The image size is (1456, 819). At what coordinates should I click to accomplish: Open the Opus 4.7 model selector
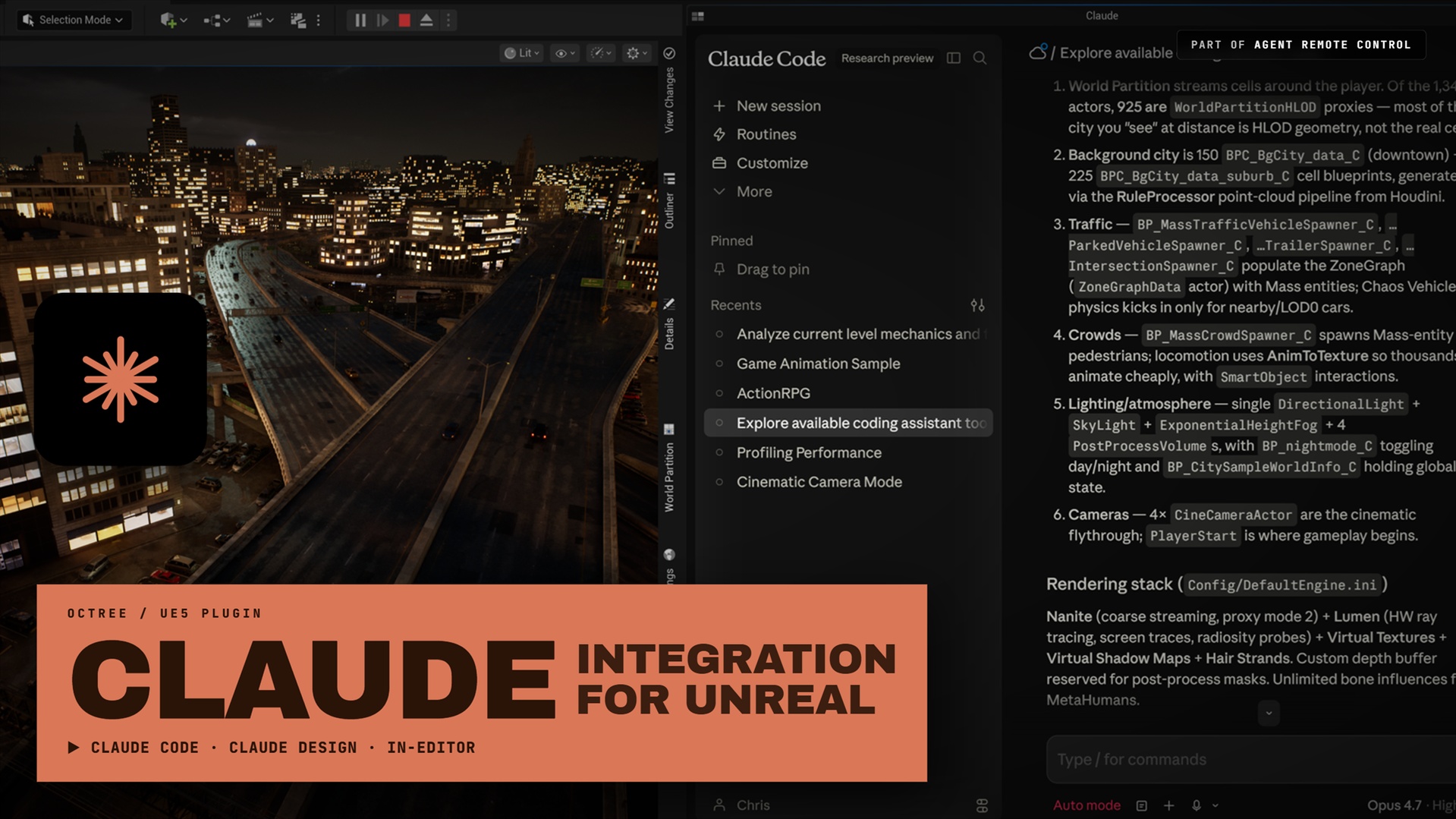pos(1394,805)
